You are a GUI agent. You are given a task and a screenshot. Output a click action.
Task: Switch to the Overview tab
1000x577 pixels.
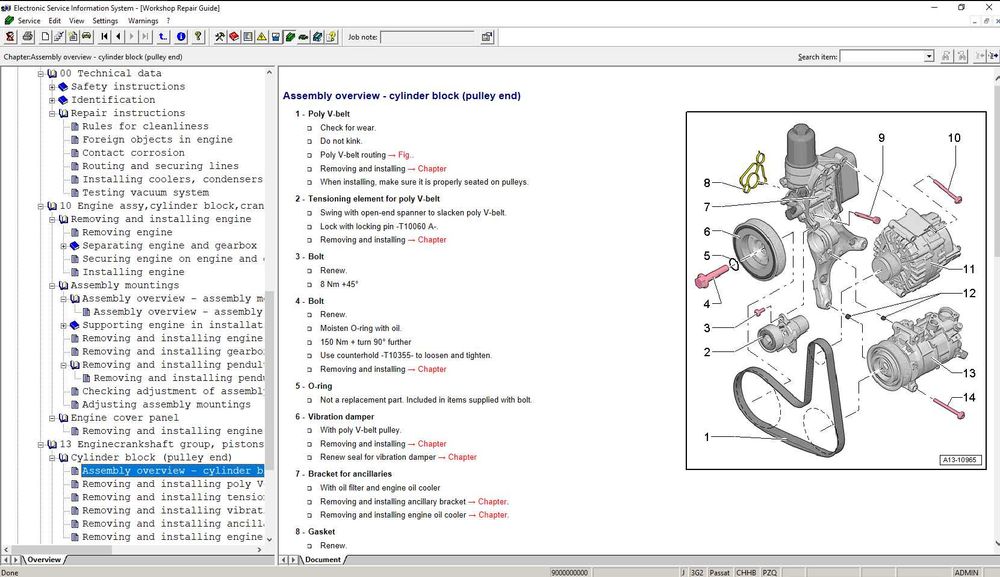44,560
